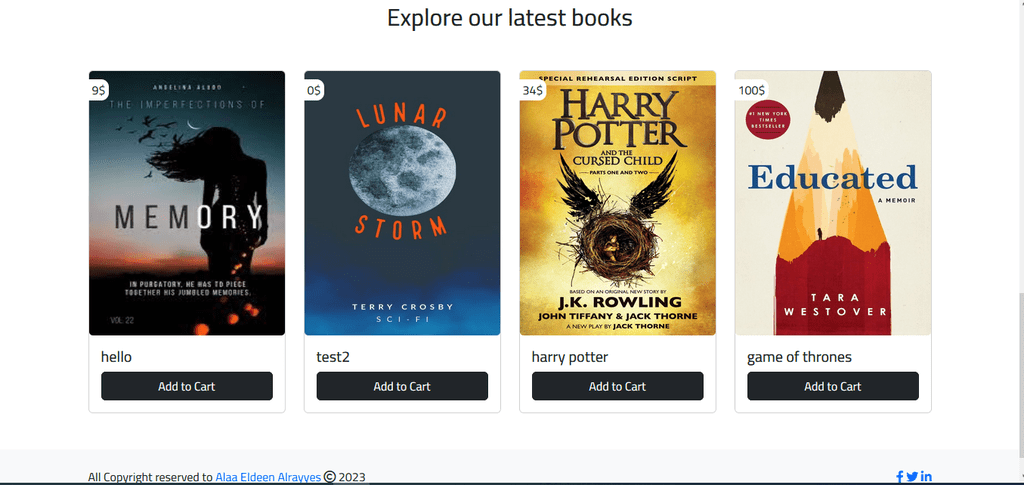
Task: Add the 'test2' book to cart
Action: click(x=402, y=386)
